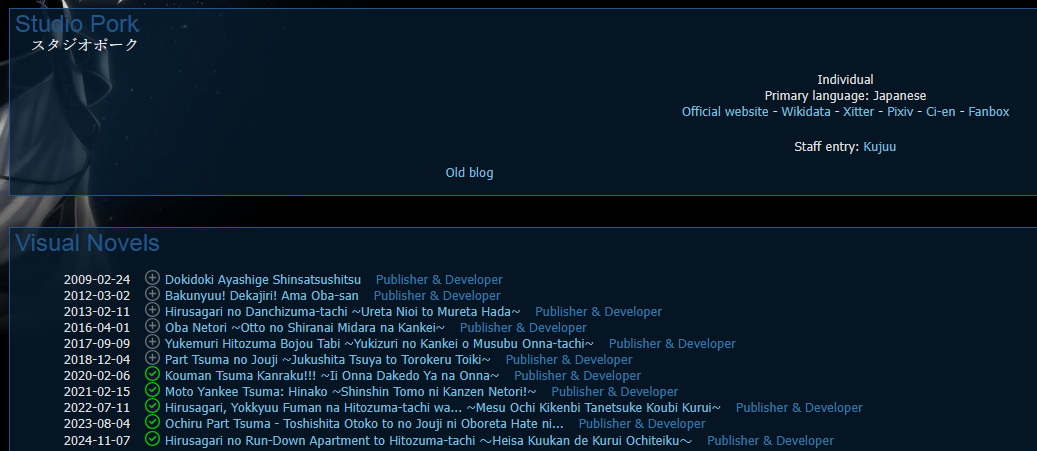Click plus icon for Hirusagari no Danchizuma-tachi

click(153, 310)
